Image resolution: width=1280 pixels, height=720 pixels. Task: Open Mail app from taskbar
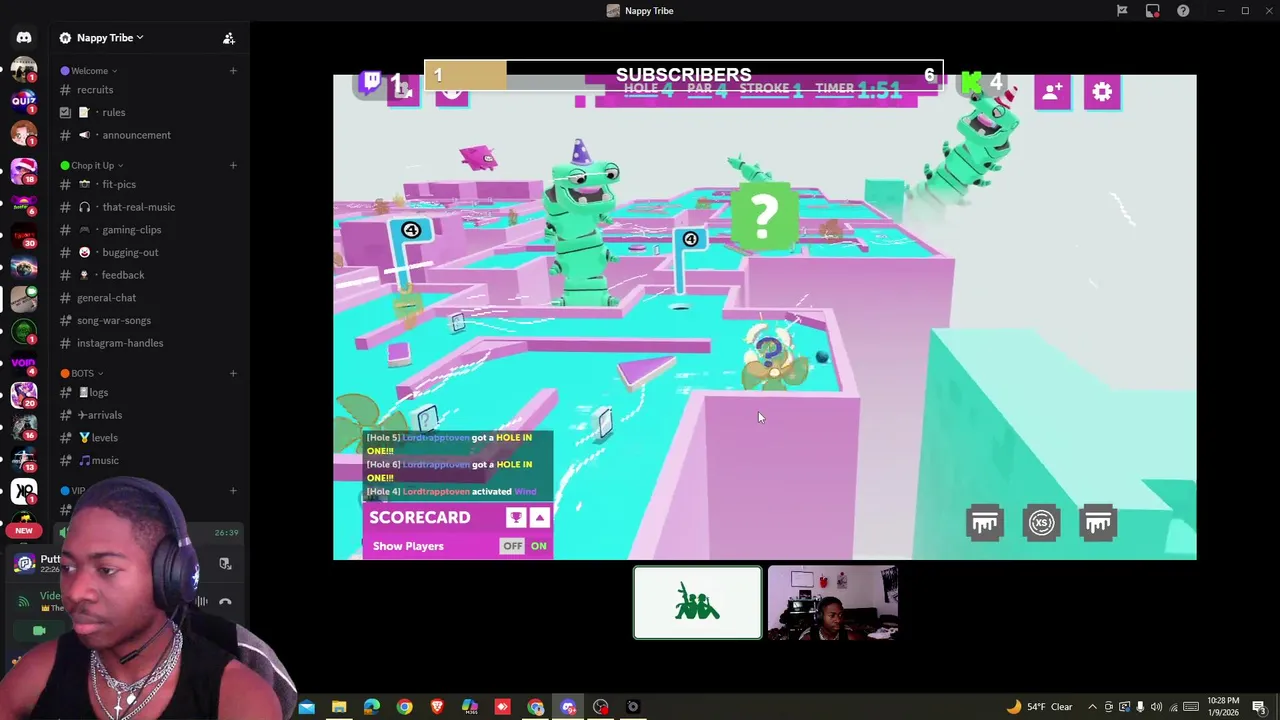306,707
